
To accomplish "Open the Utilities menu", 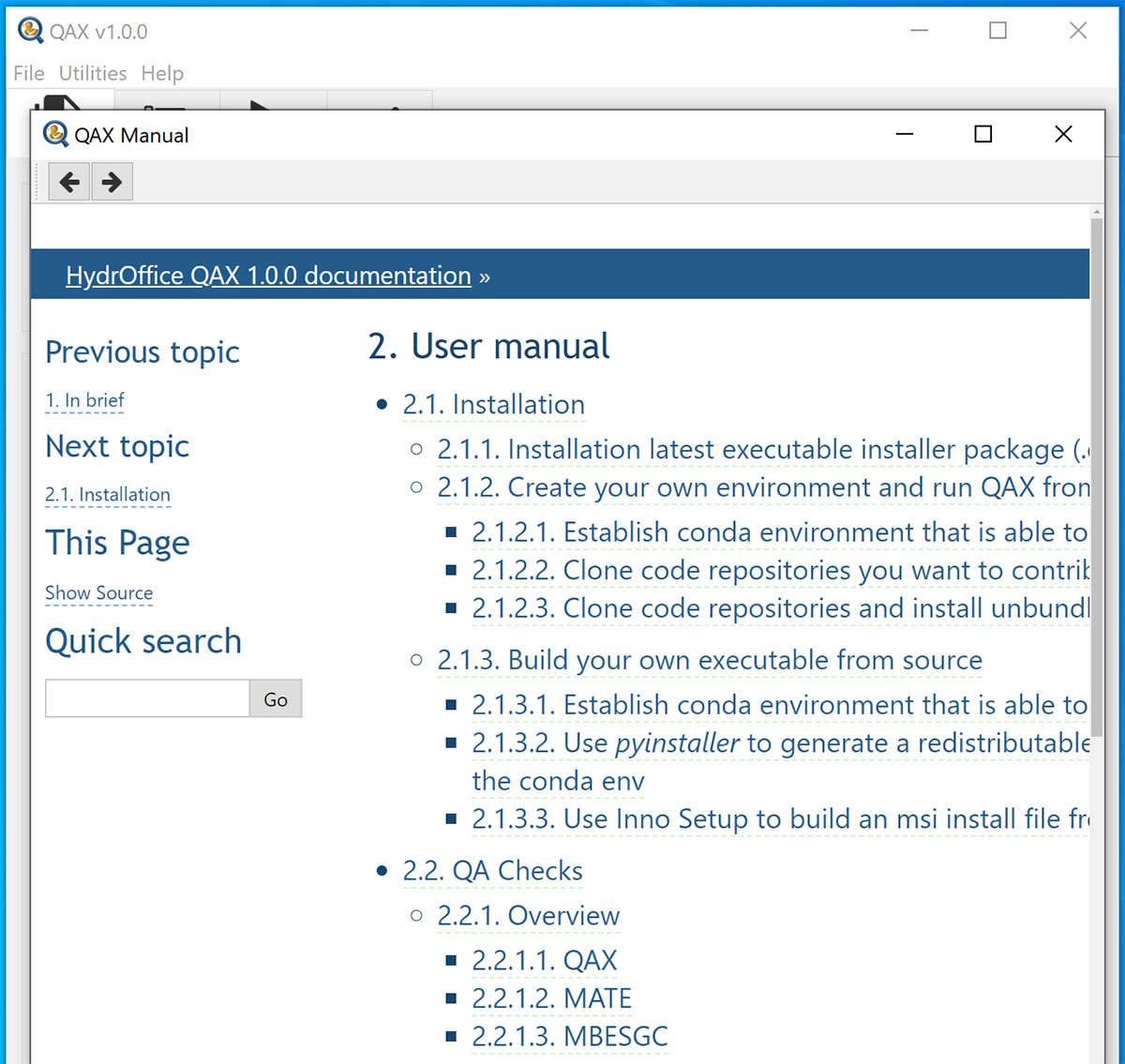I will (93, 73).
